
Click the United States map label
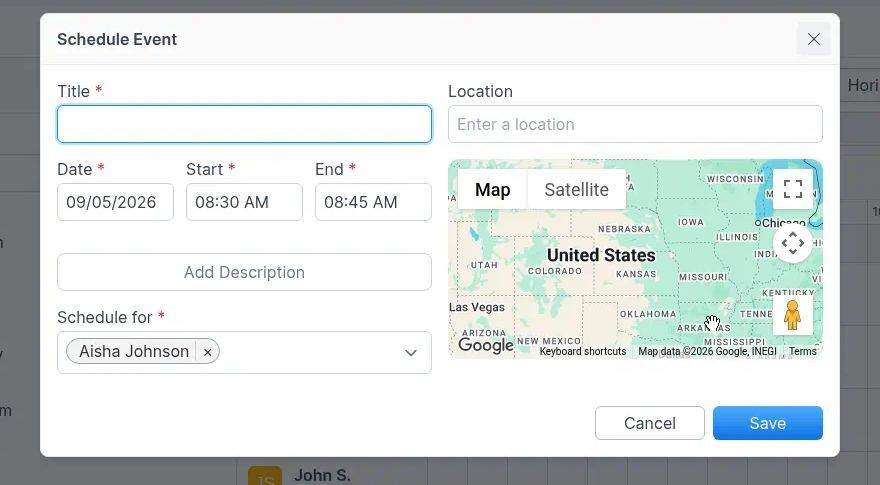tap(601, 255)
